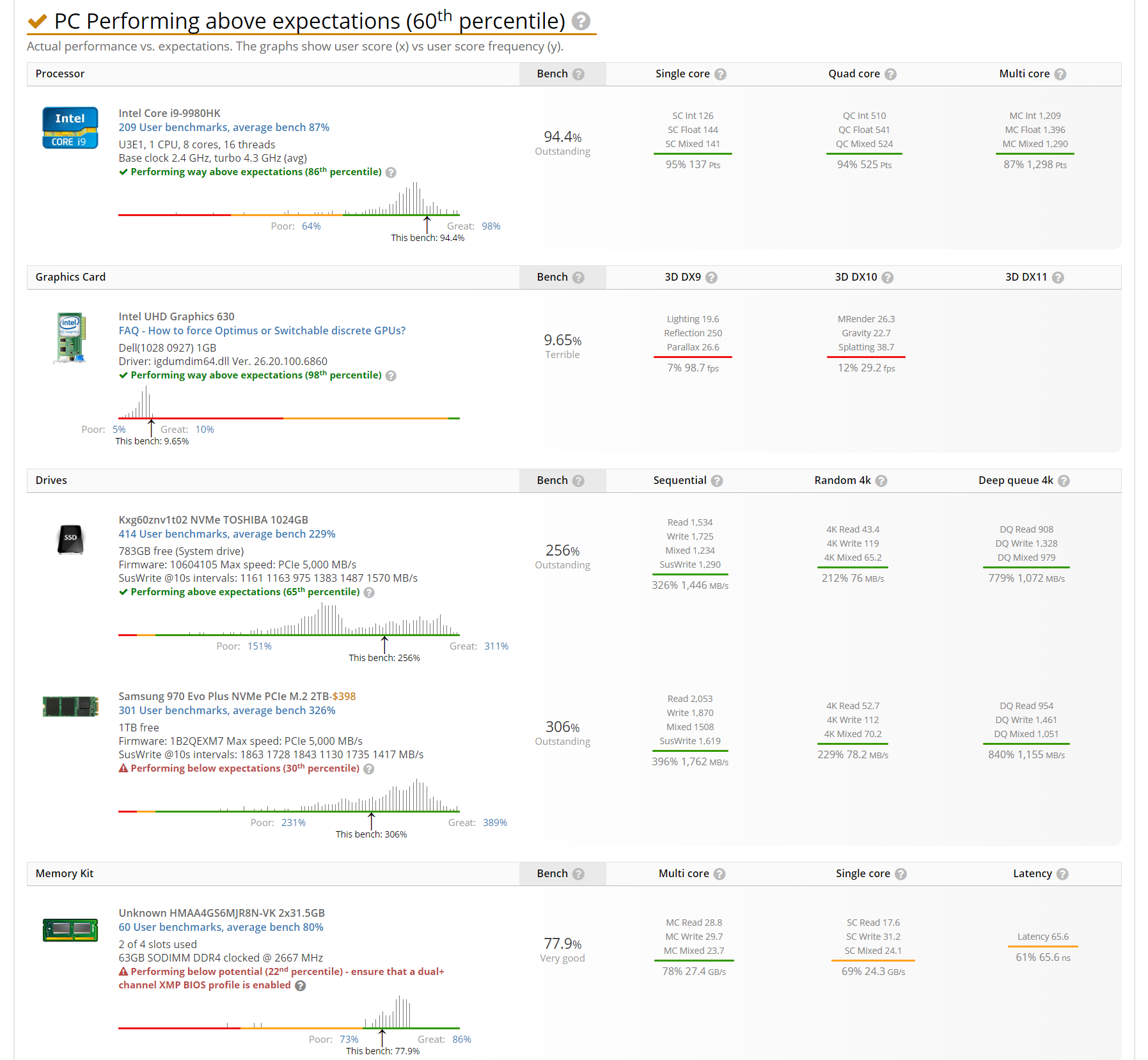This screenshot has height=1060, width=1148.
Task: Open 3D DX10 help icon
Action: tap(888, 277)
